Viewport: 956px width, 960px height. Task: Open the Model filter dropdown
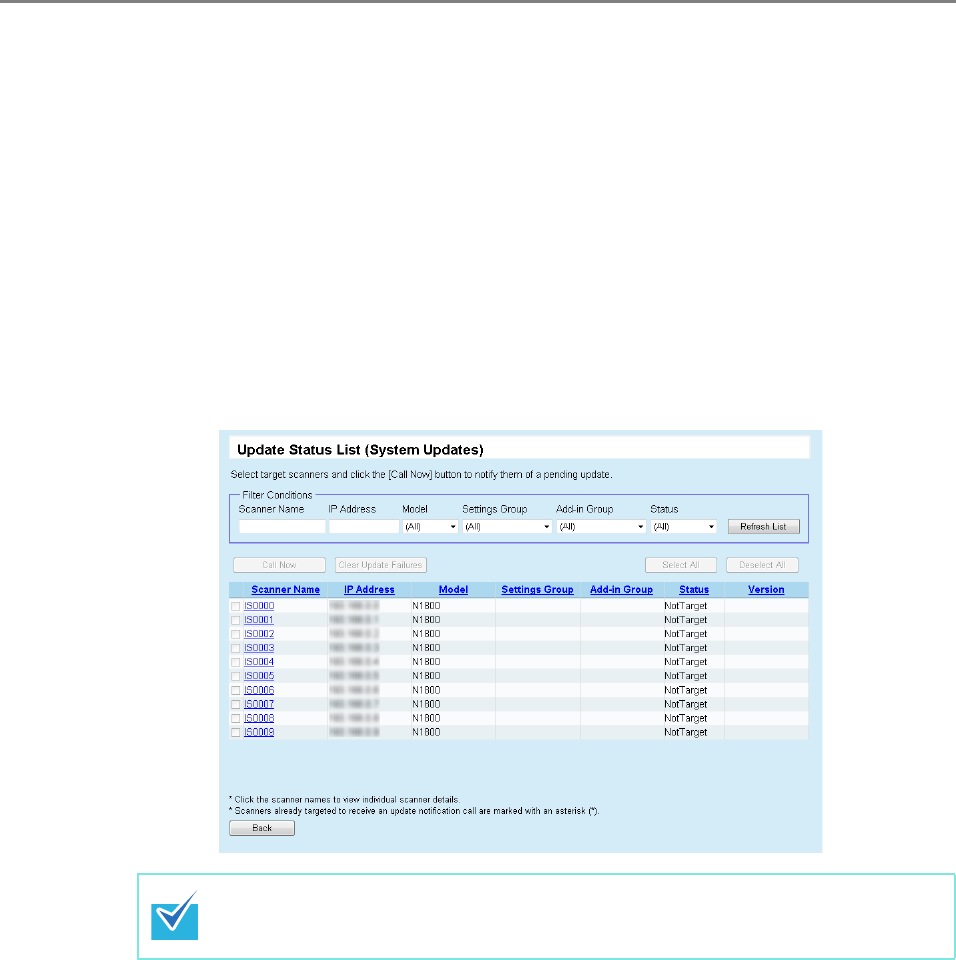click(x=430, y=526)
